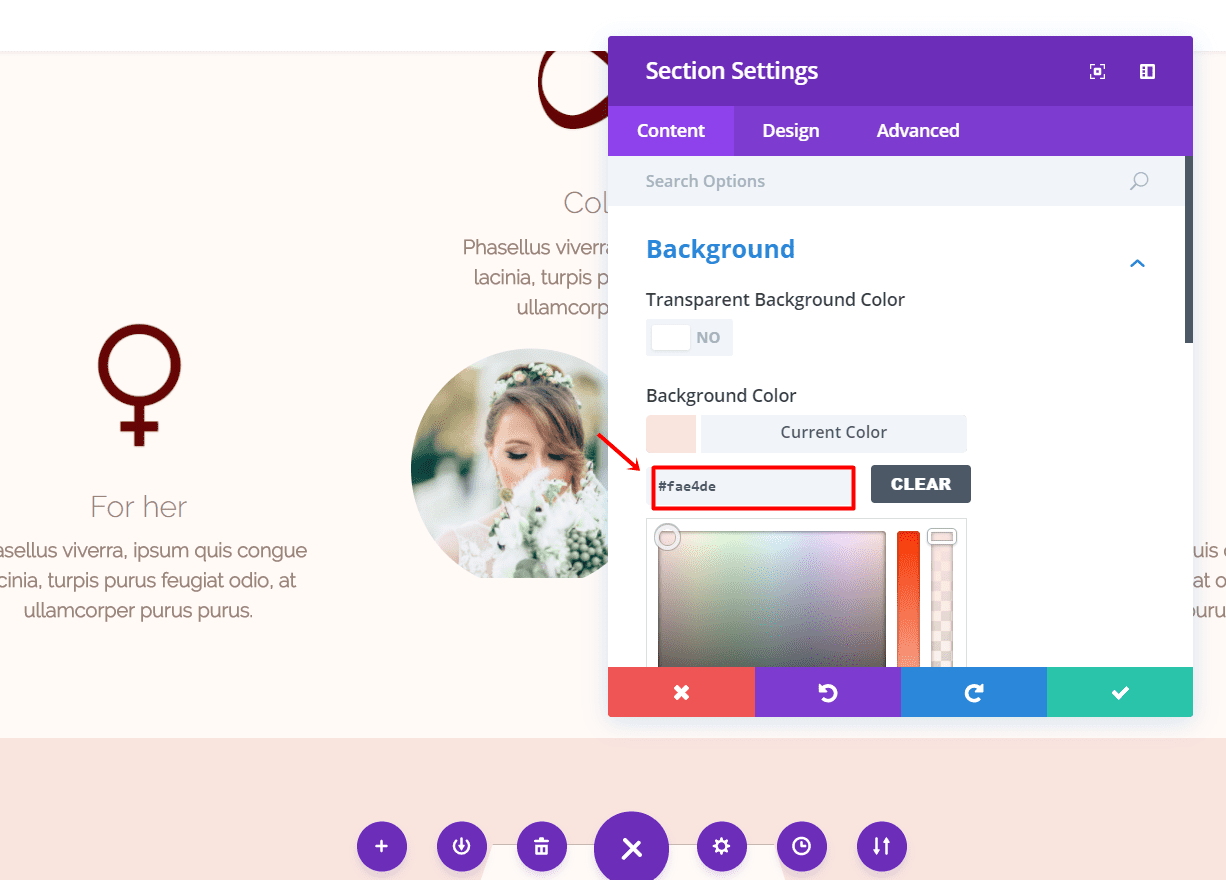
Task: Click the portability up-down arrows icon
Action: coord(882,846)
